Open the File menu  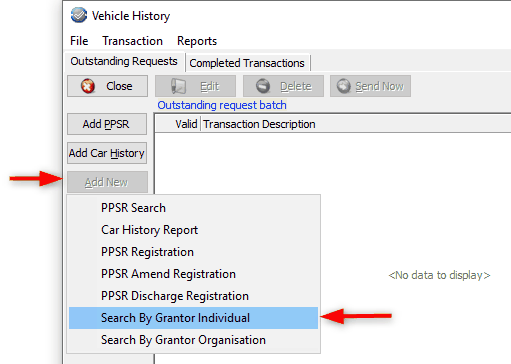(79, 41)
